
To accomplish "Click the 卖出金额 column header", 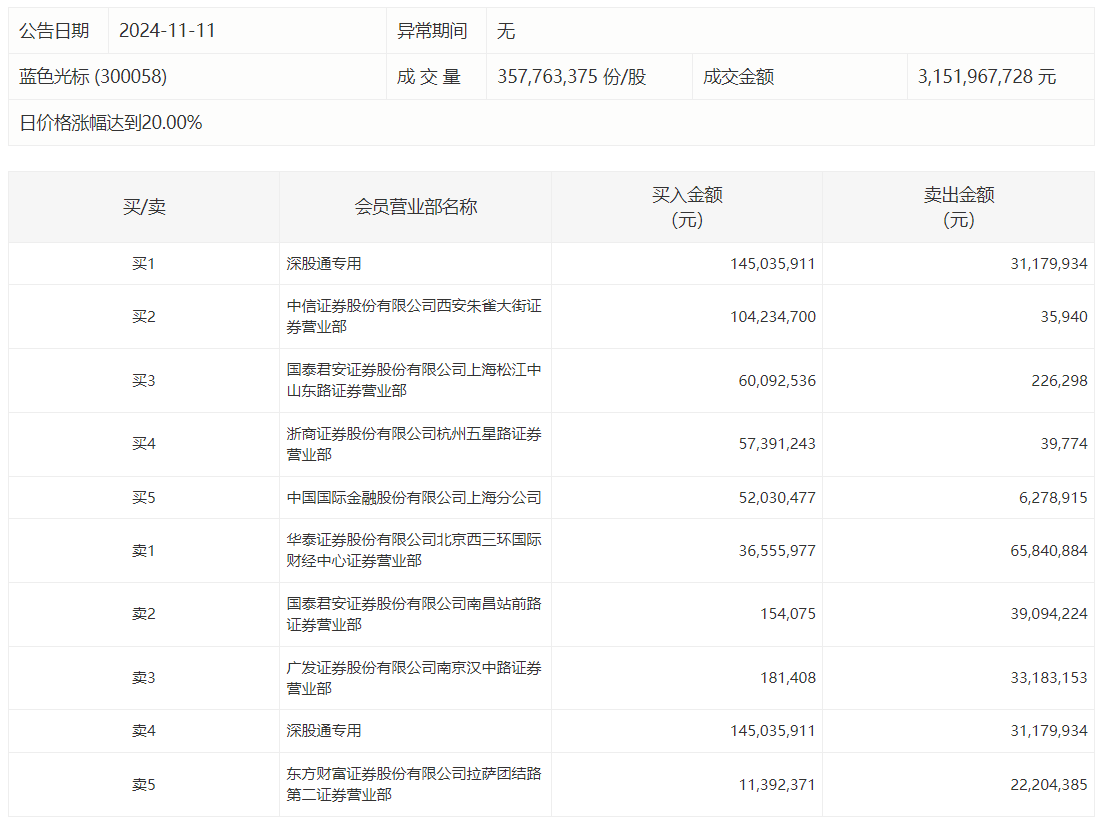I will (958, 207).
